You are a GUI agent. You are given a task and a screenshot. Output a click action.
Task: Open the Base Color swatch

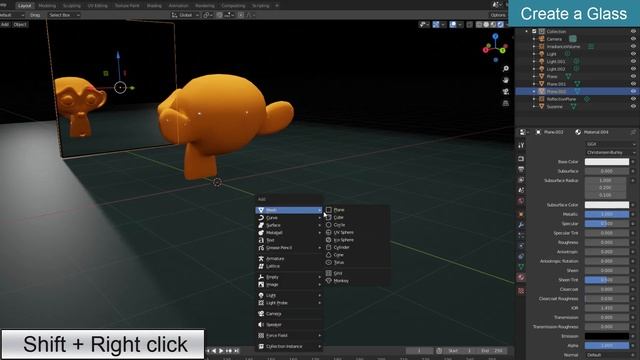click(x=607, y=162)
